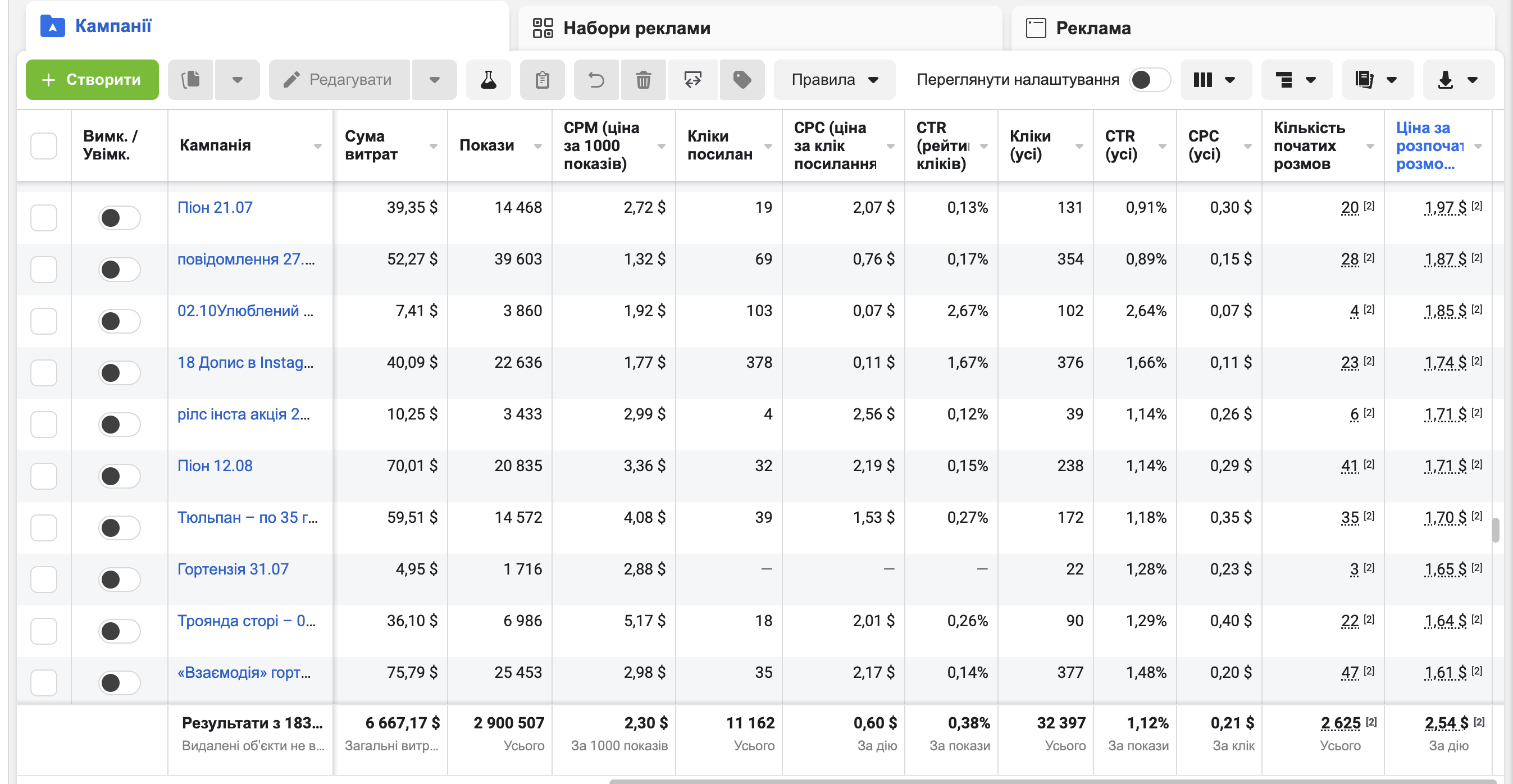Toggle on campaign повідомлення 27

(x=119, y=270)
